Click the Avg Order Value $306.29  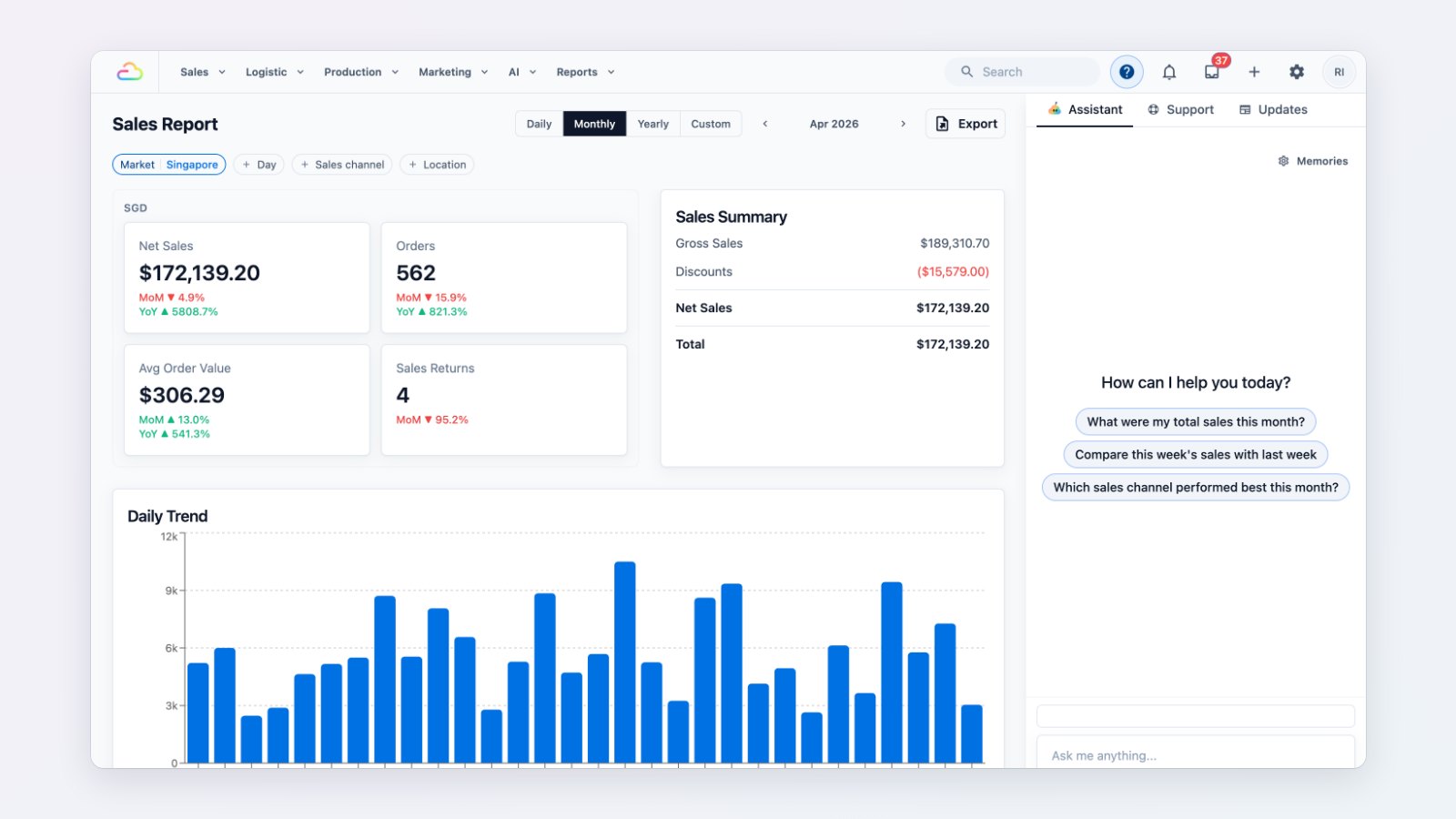[x=182, y=395]
